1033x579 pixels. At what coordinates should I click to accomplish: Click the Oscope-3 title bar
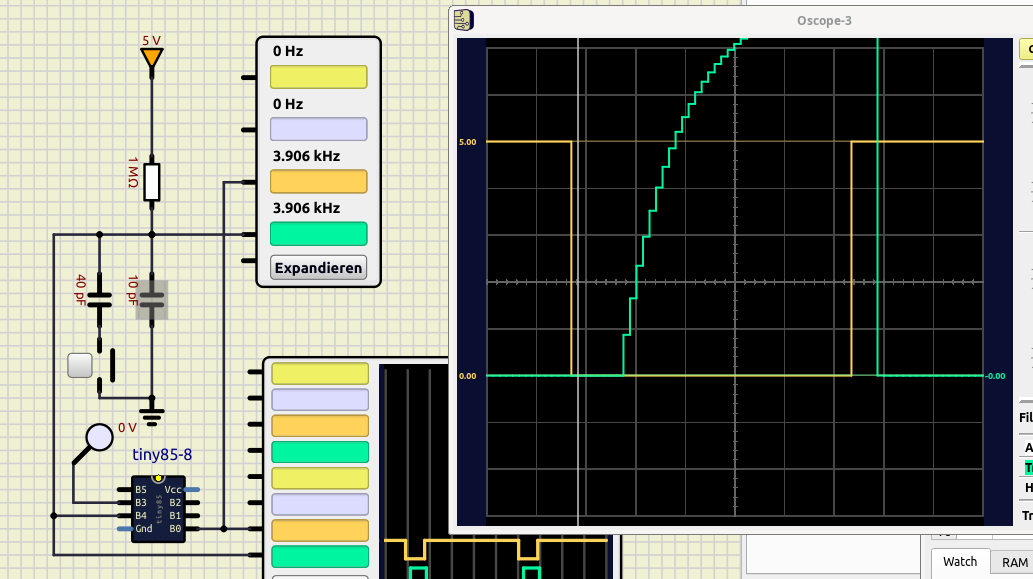[x=740, y=20]
